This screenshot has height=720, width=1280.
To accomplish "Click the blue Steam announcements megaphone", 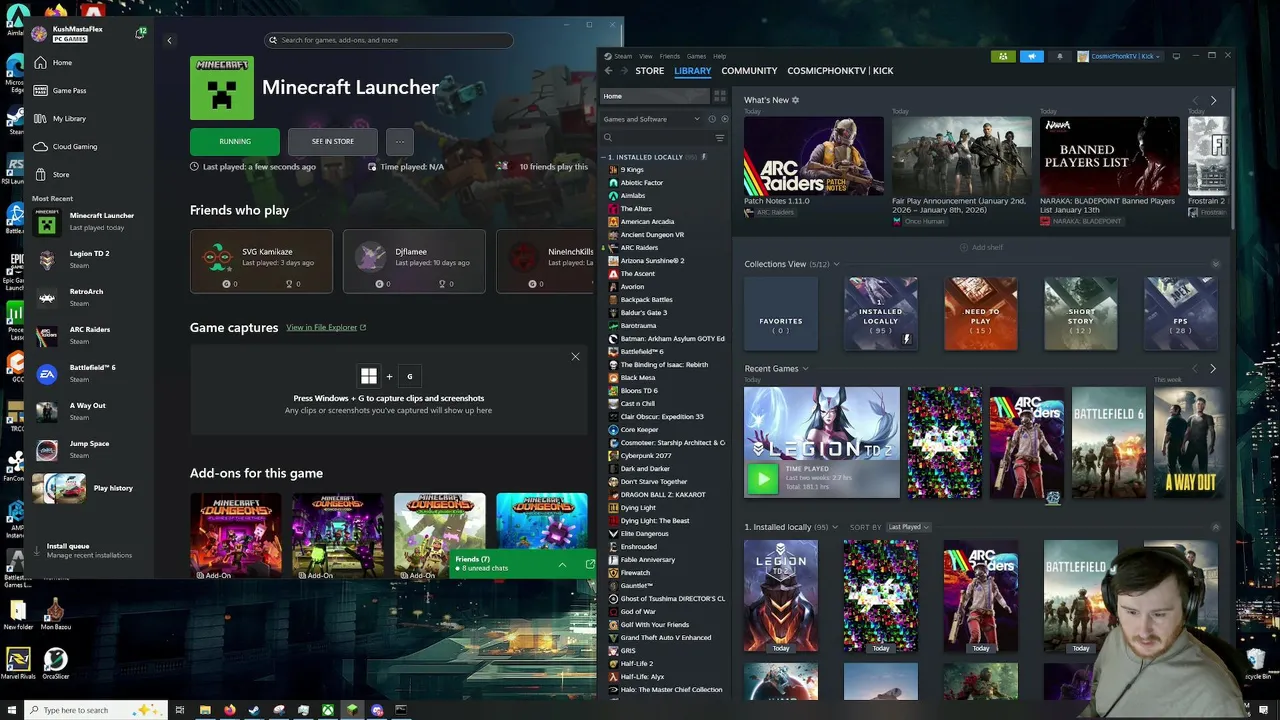I will click(x=1031, y=56).
